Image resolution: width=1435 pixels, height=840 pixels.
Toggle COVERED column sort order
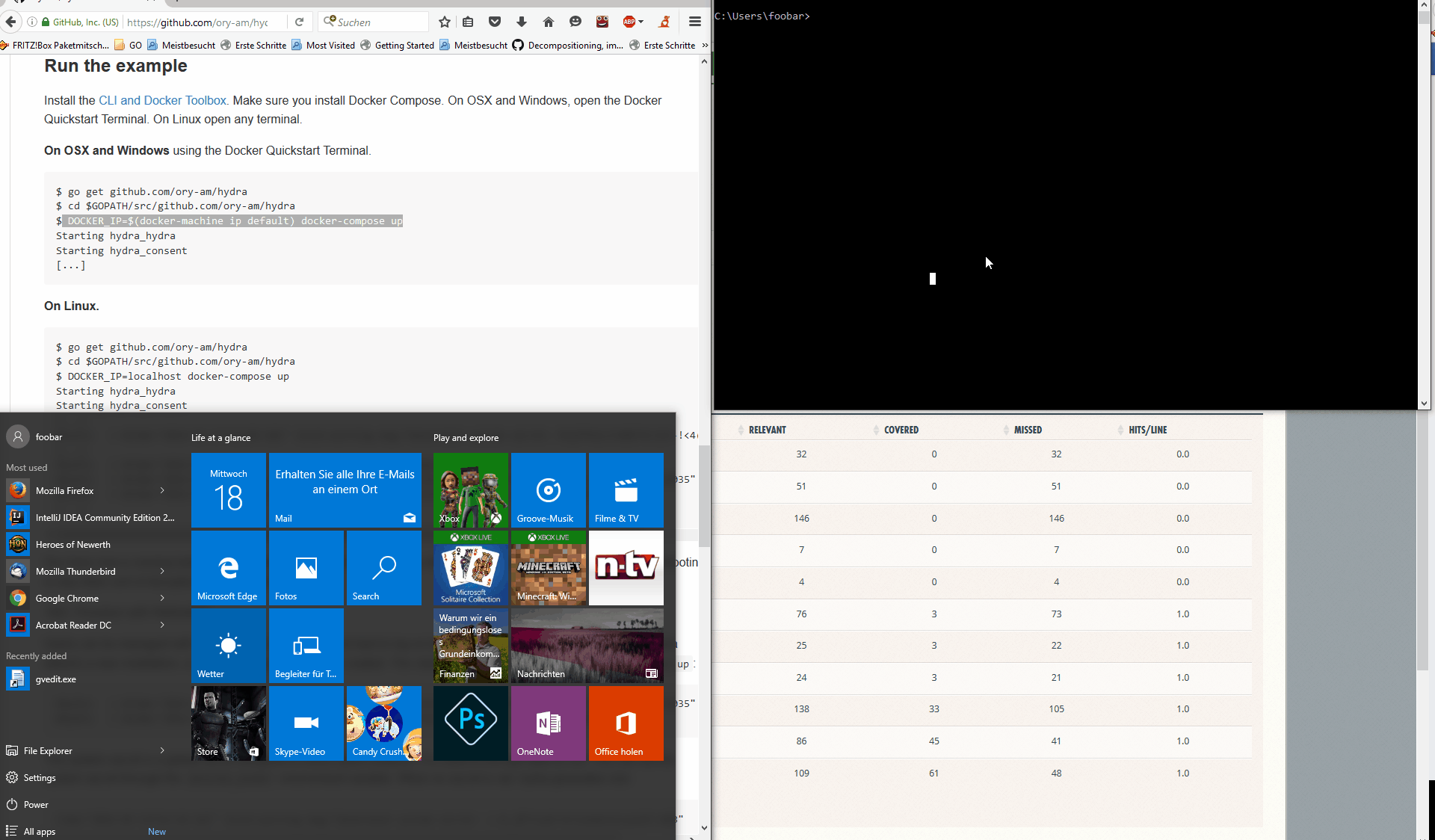(x=901, y=430)
